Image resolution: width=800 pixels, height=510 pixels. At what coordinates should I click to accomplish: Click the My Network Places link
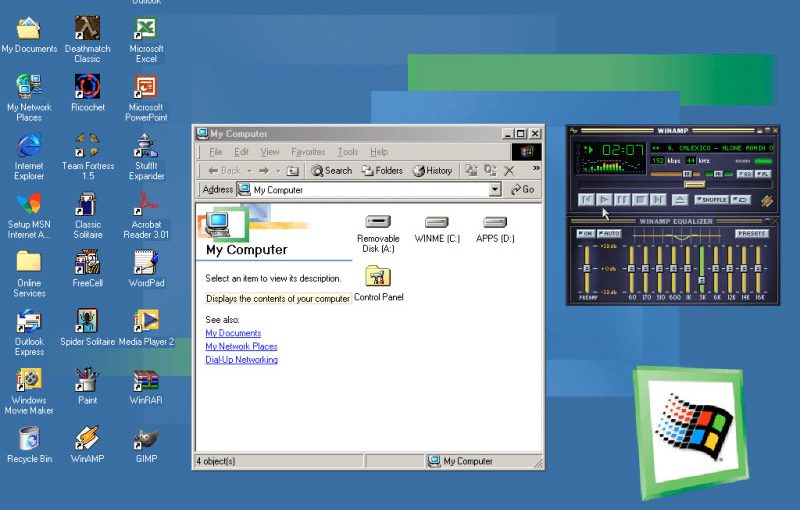(241, 346)
